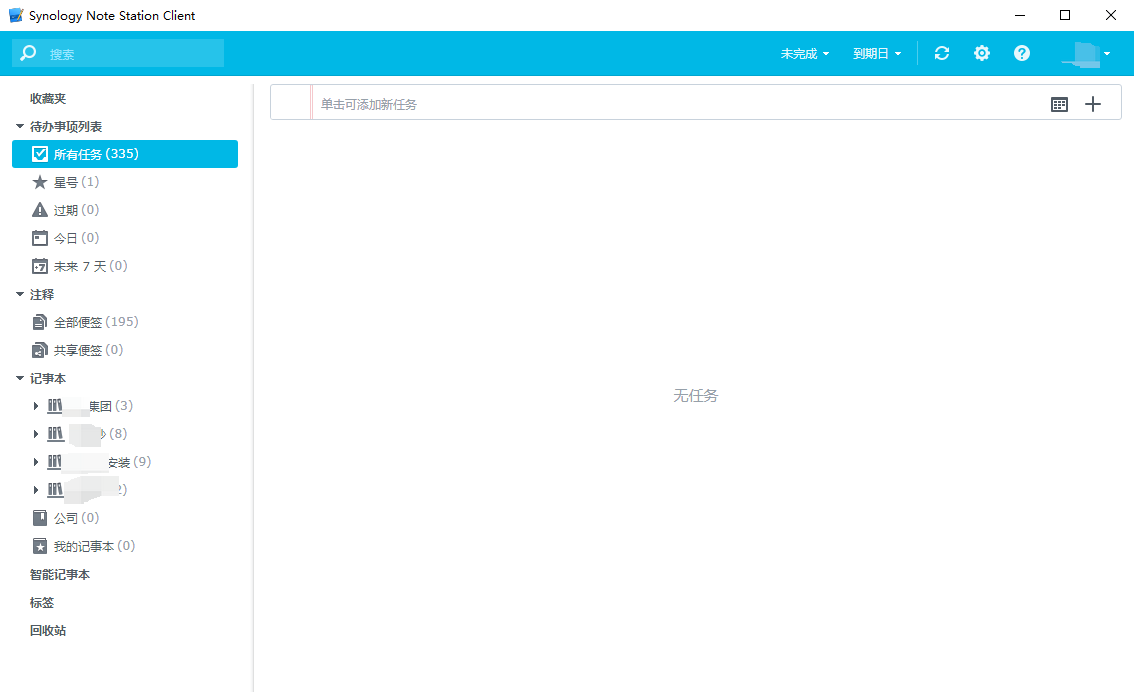
Task: Click the search magnifier icon
Action: pos(28,53)
